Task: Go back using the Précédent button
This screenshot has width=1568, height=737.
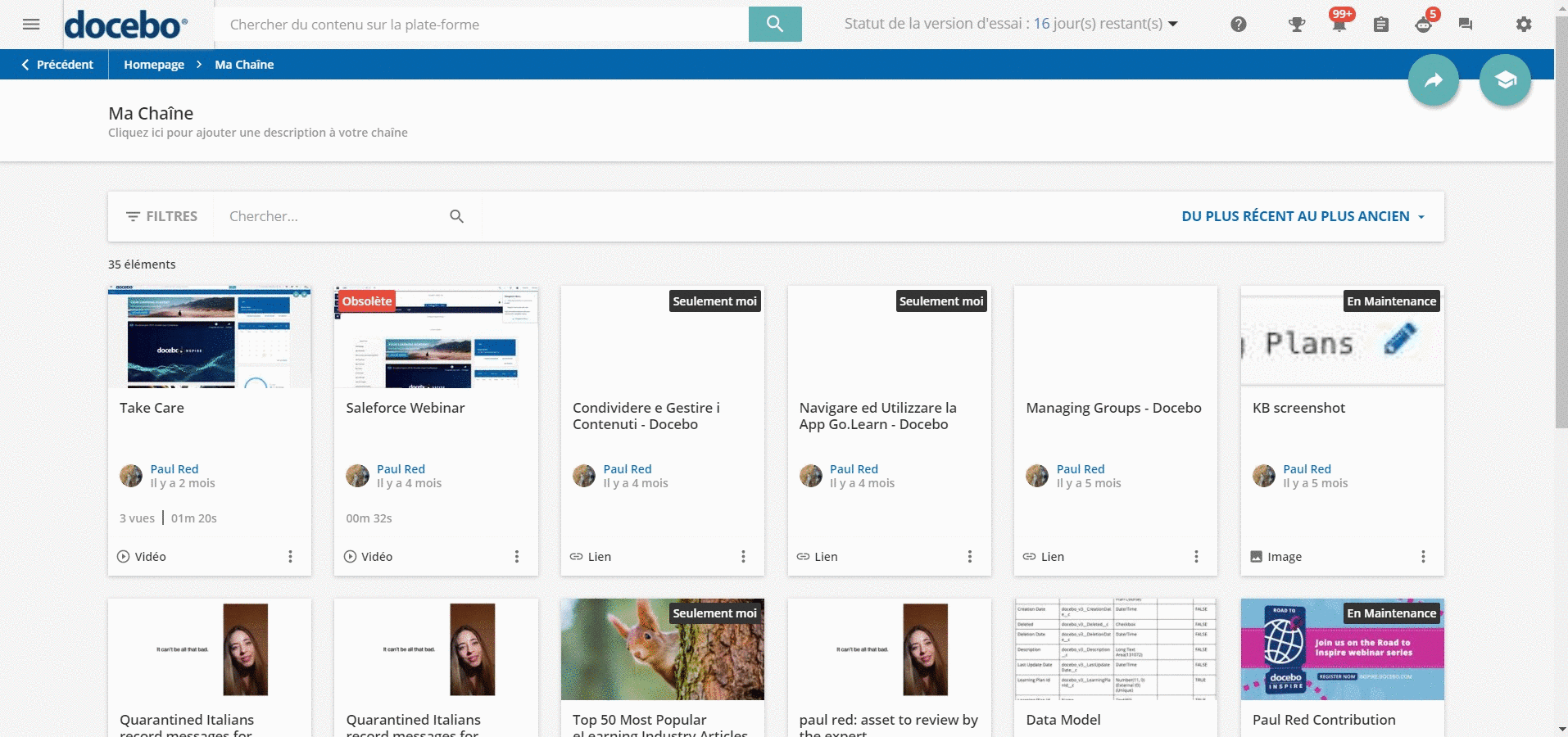Action: point(57,65)
